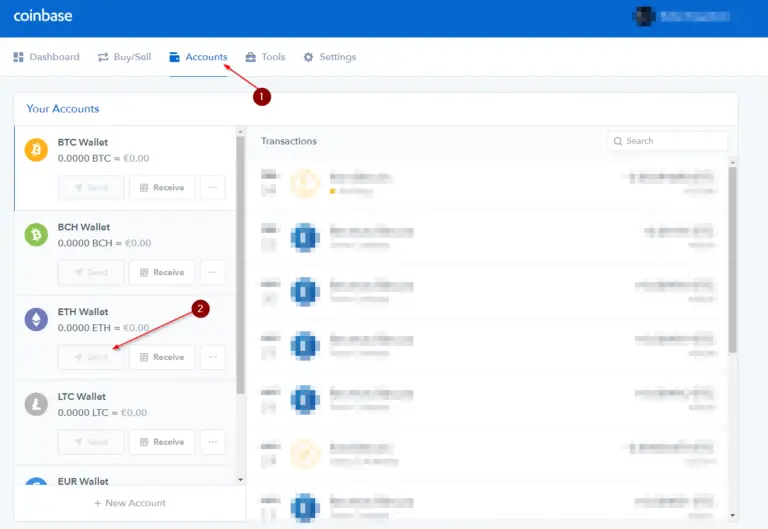Click the plus icon beside New Account
Viewport: 768px width, 529px height.
tap(97, 503)
